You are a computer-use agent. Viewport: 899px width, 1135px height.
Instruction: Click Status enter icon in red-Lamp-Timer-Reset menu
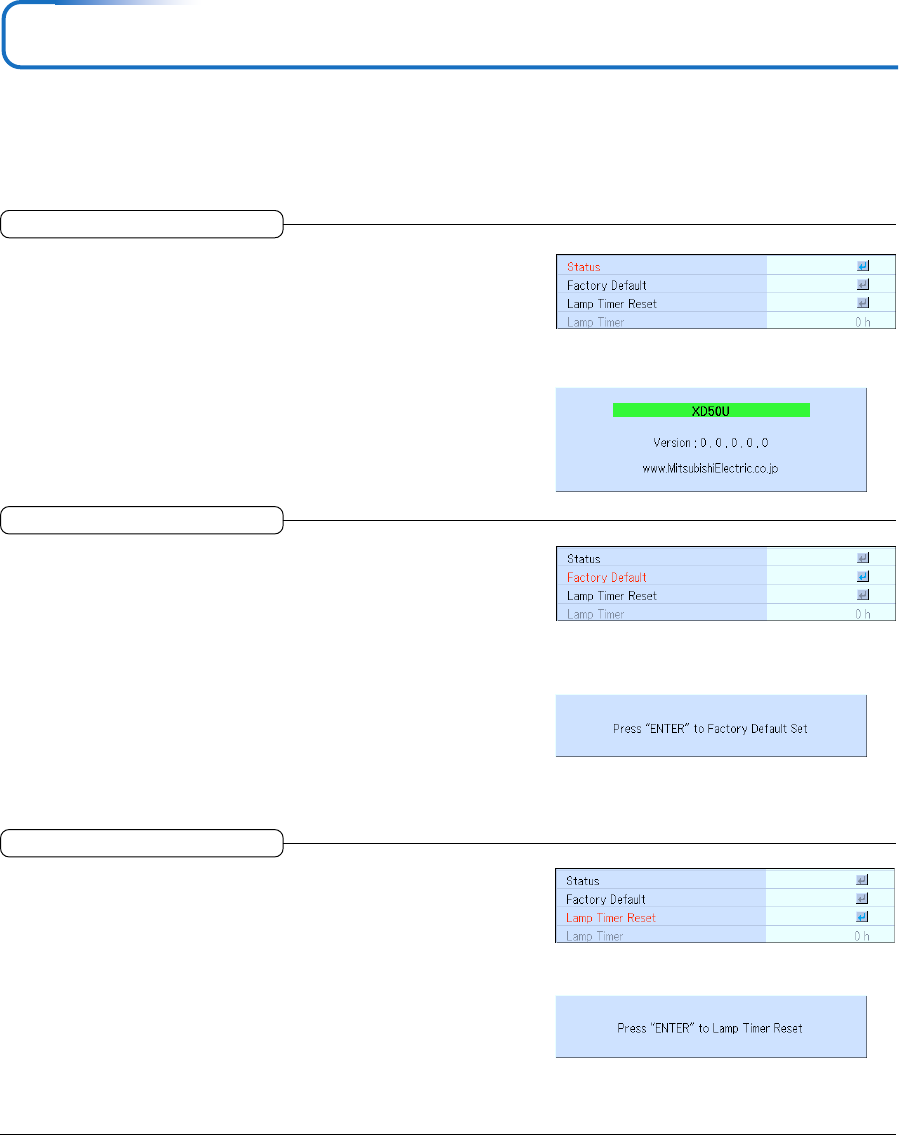862,880
